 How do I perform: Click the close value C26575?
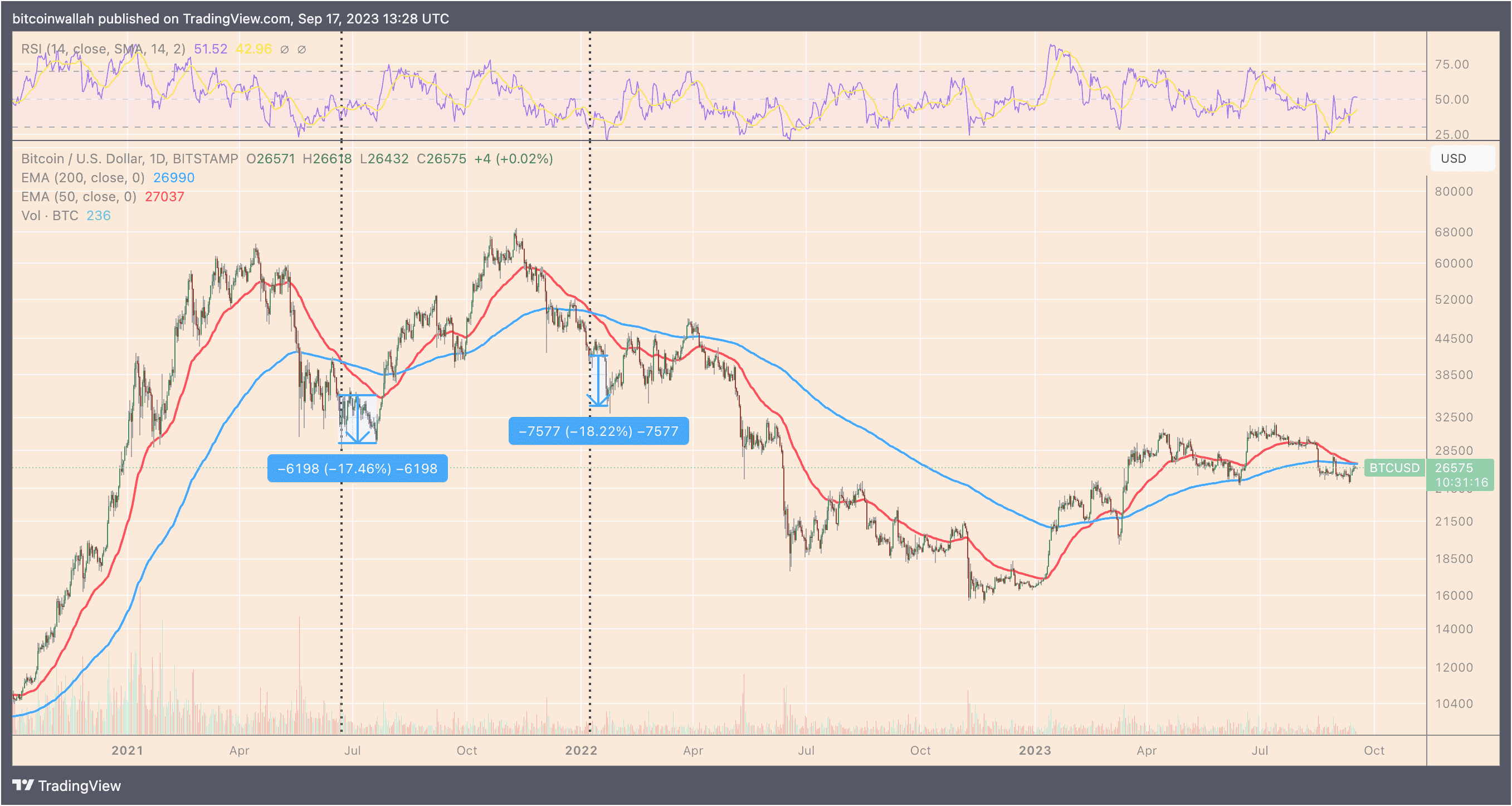click(x=441, y=159)
